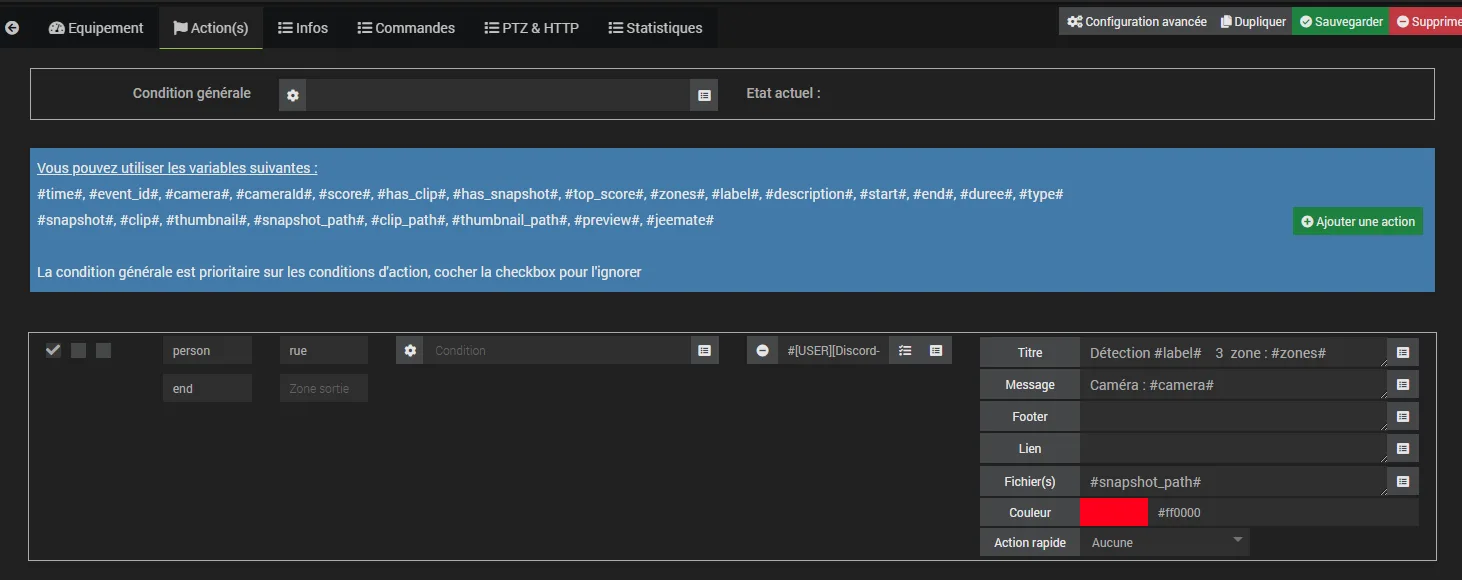Open the red Couleur swatch

pos(1114,512)
